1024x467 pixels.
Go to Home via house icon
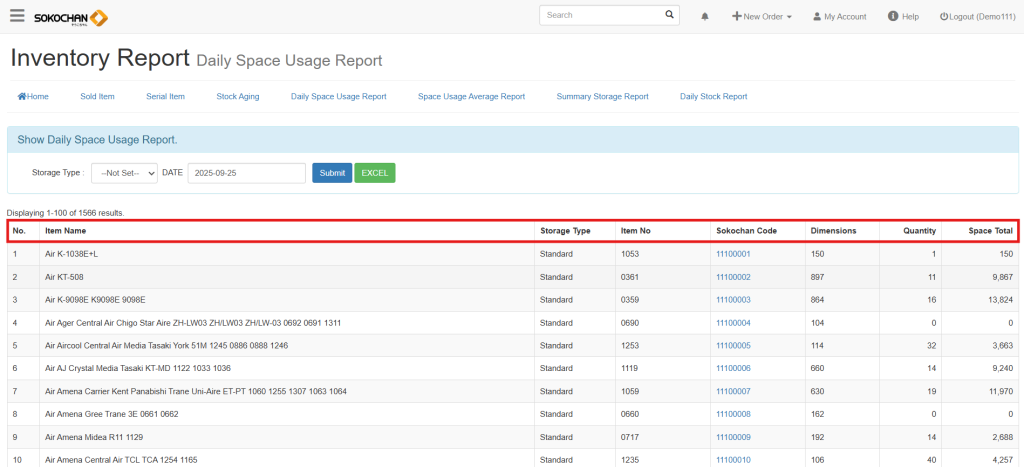click(33, 97)
